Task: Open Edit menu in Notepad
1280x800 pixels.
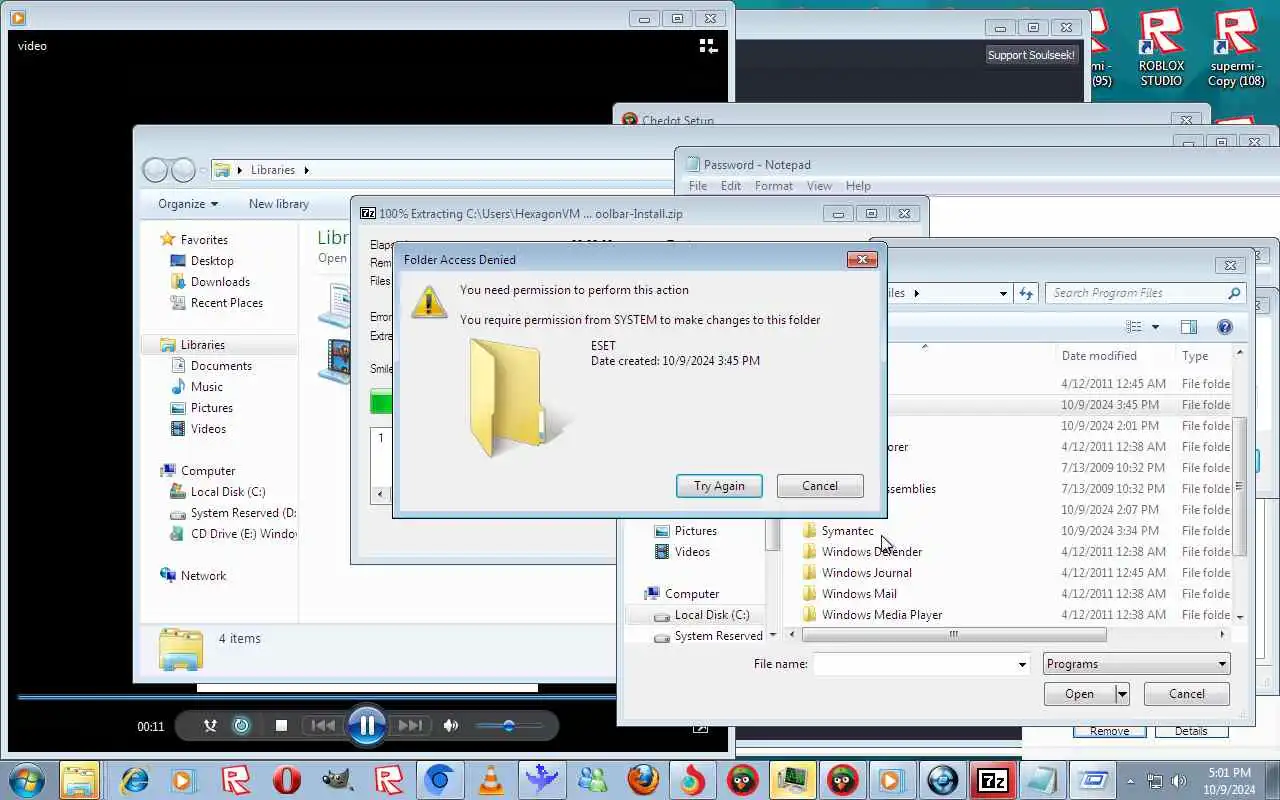Action: pyautogui.click(x=731, y=186)
